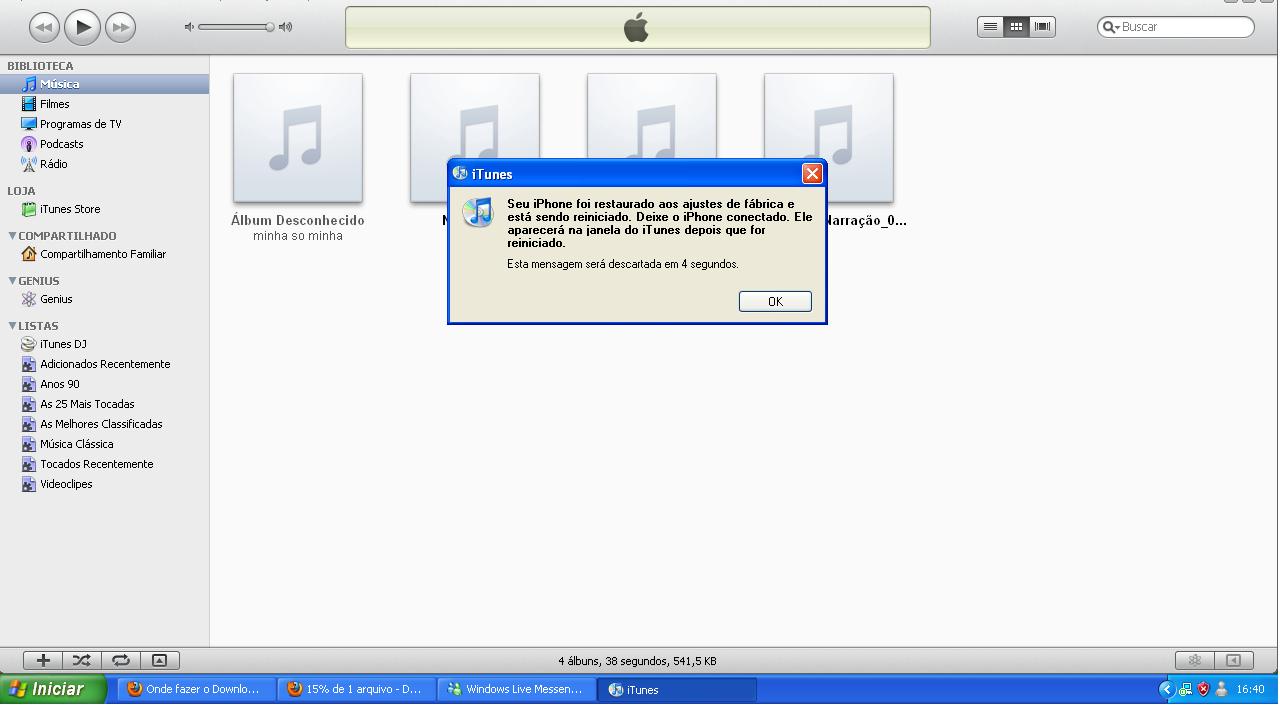Click the 16:40 taskbar clock

[1250, 689]
